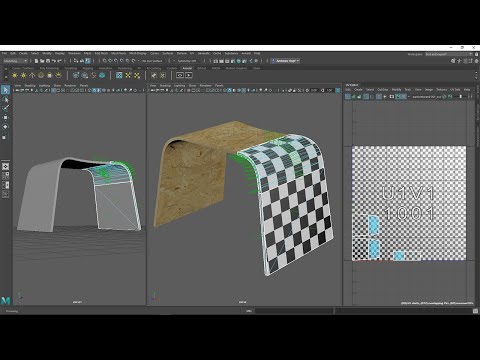Viewport: 480px width, 360px height.
Task: Toggle UV Editor wireframe display first icon
Action: click(x=348, y=97)
